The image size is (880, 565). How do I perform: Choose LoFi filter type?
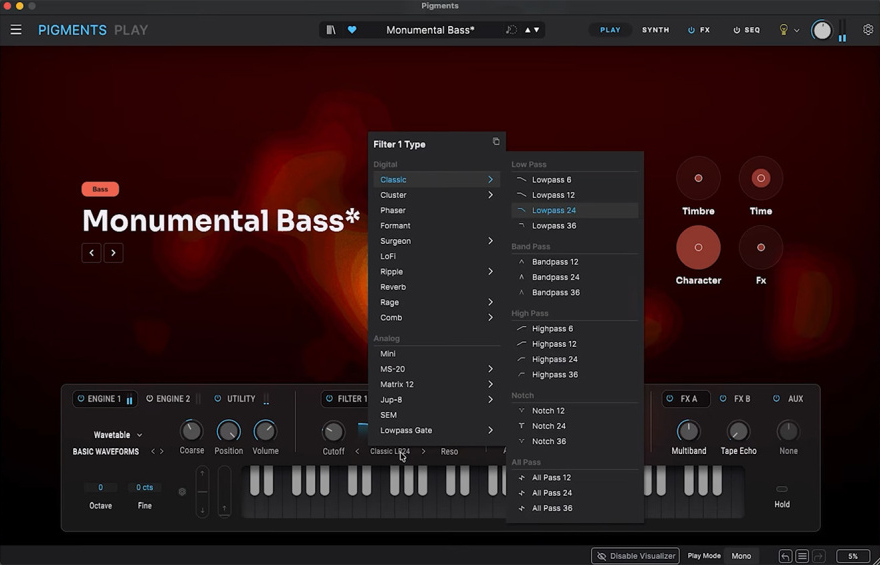click(437, 256)
